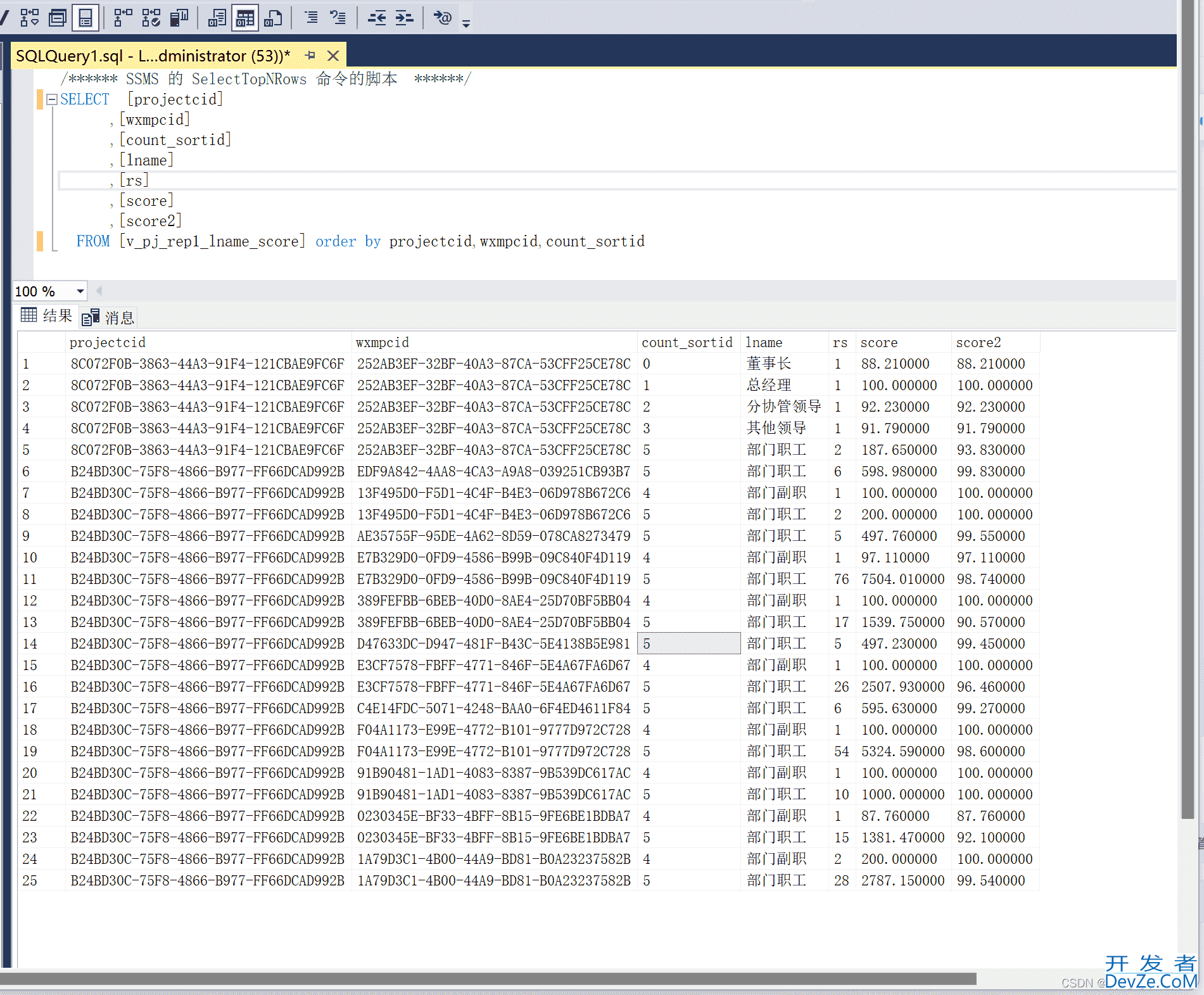This screenshot has height=995, width=1204.
Task: Toggle Include Actual Execution Plan
Action: [123, 18]
